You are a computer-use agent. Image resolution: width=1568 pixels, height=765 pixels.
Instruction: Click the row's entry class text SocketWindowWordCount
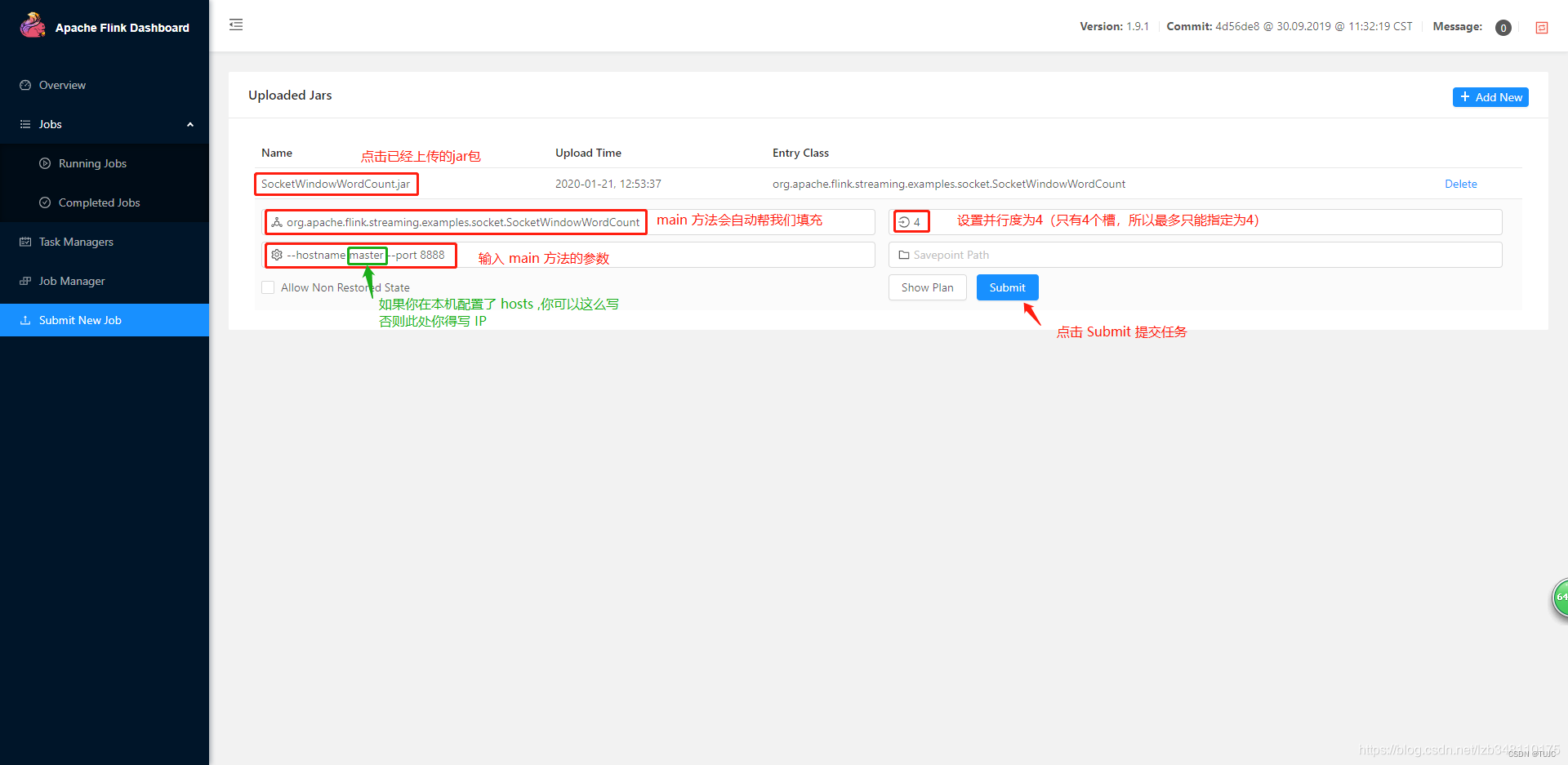point(949,184)
